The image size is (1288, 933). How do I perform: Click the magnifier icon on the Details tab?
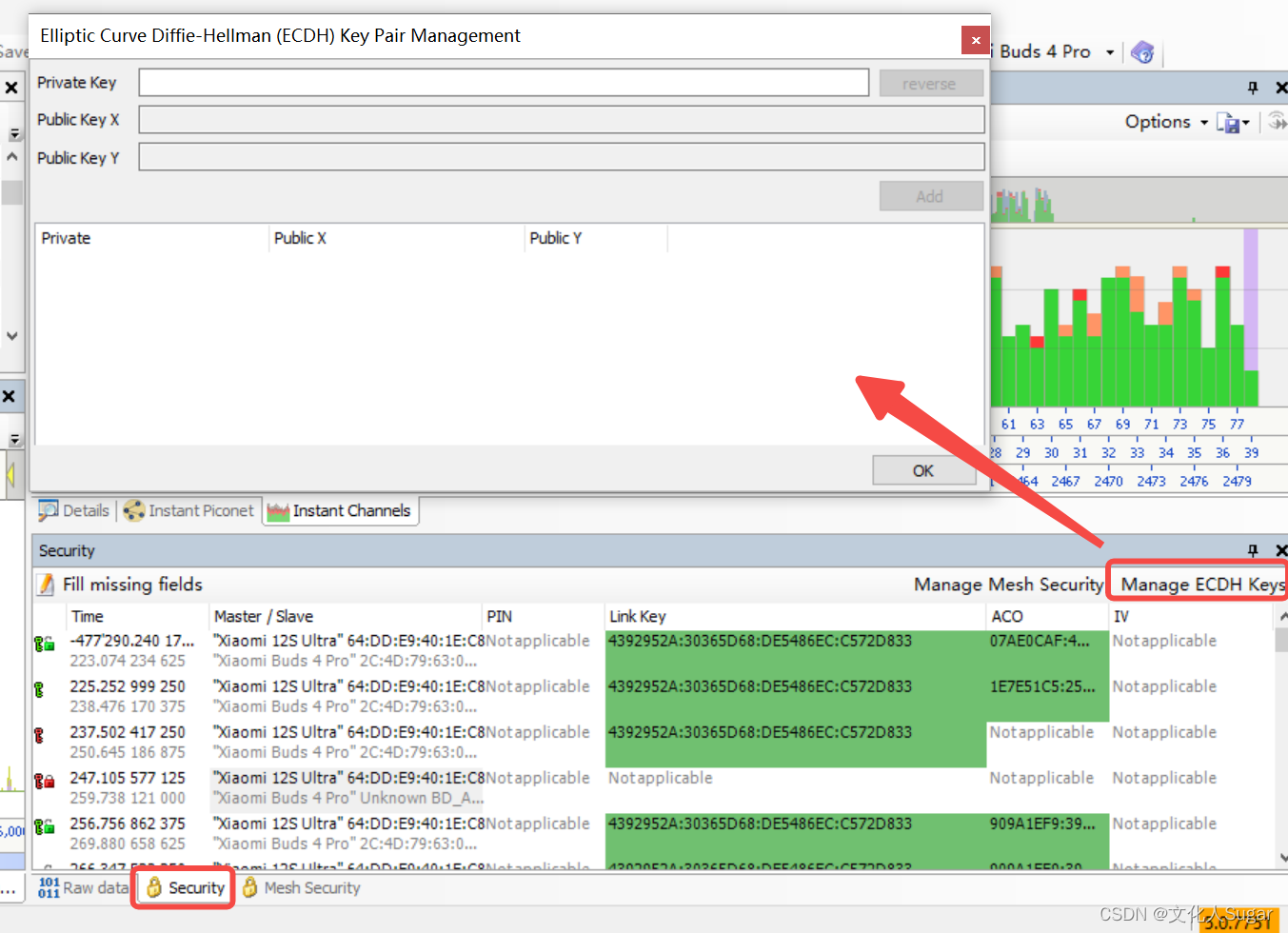[48, 511]
